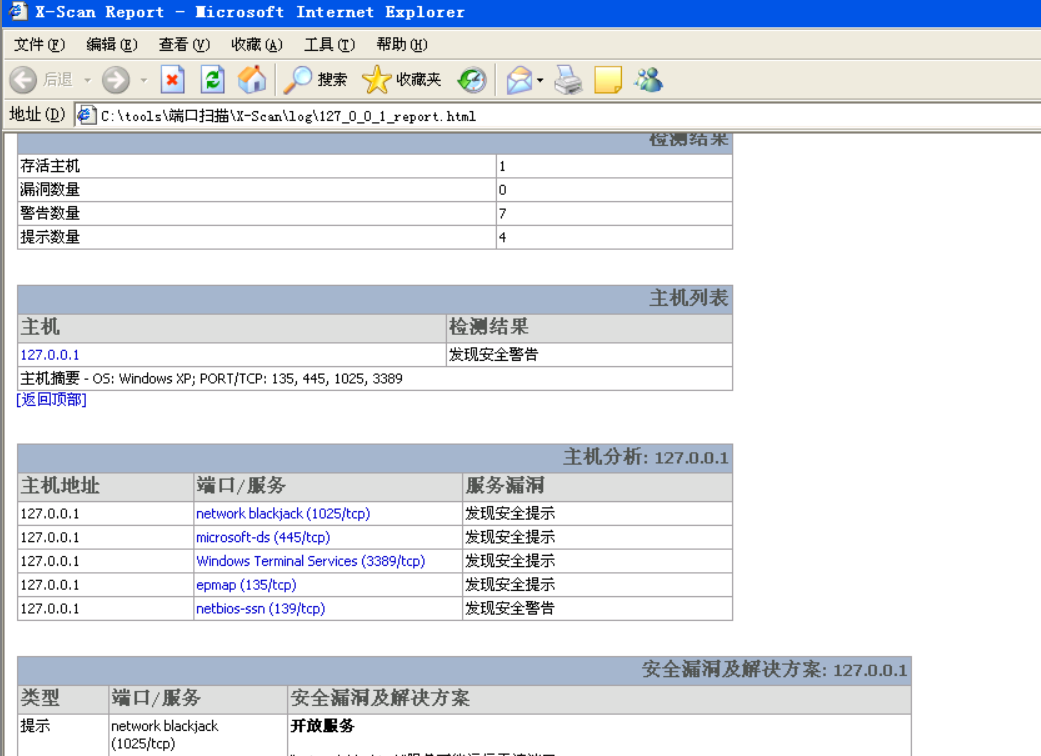1041x756 pixels.
Task: Click the page icon in address bar
Action: coord(86,115)
